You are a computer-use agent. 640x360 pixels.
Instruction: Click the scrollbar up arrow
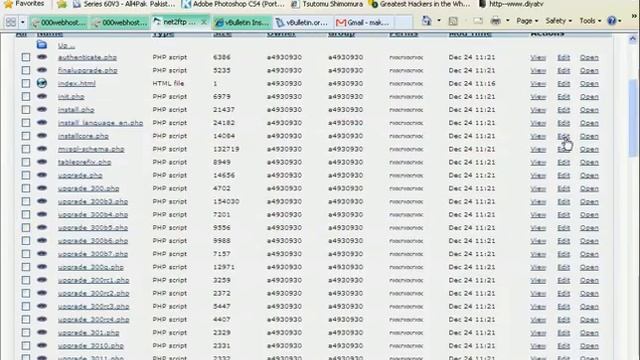click(x=633, y=39)
